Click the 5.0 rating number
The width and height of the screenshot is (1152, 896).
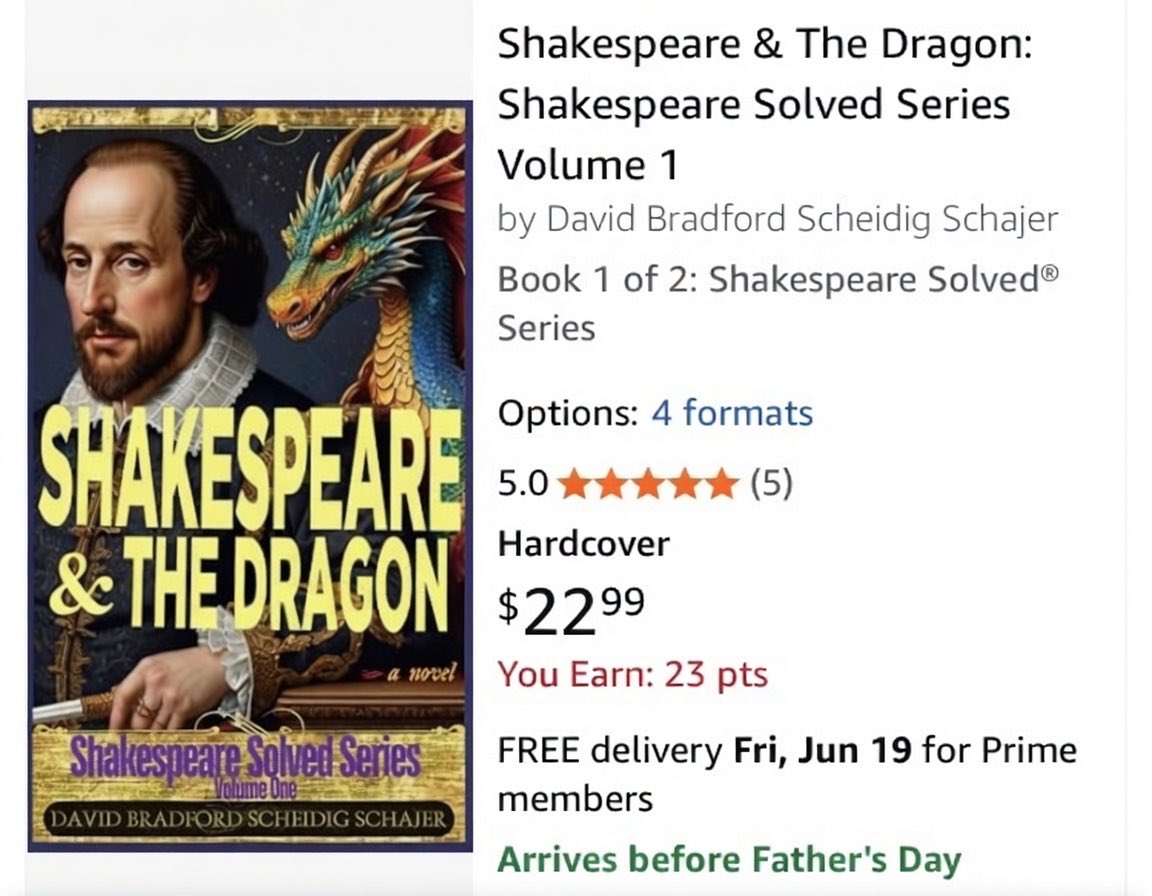(523, 484)
